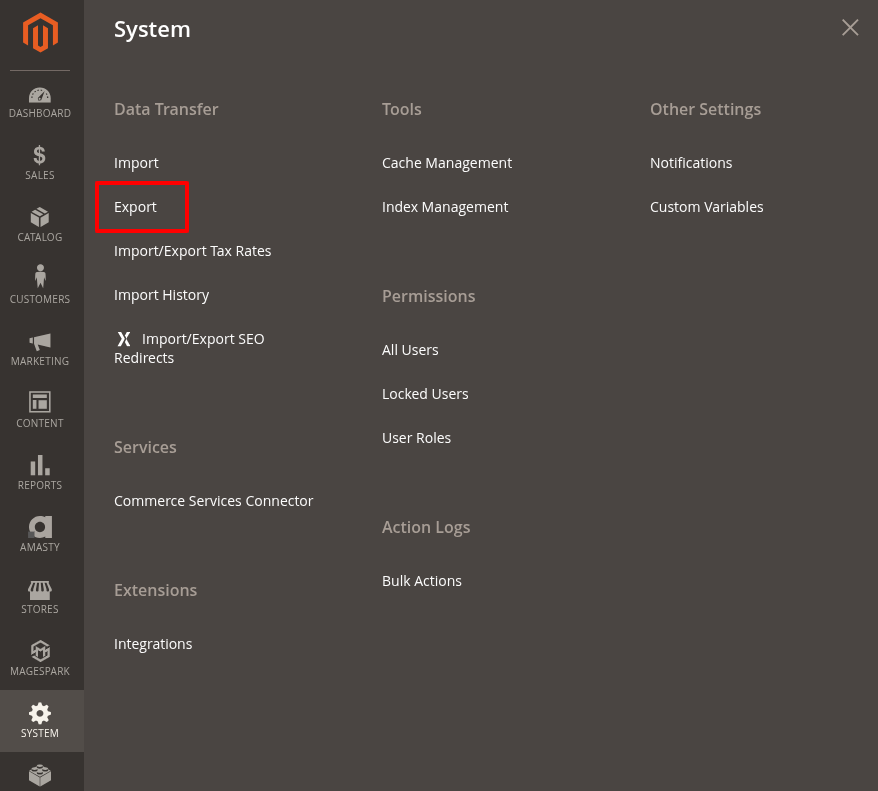The height and width of the screenshot is (791, 878).
Task: Open Import/Export SEO Redirects
Action: [x=189, y=348]
